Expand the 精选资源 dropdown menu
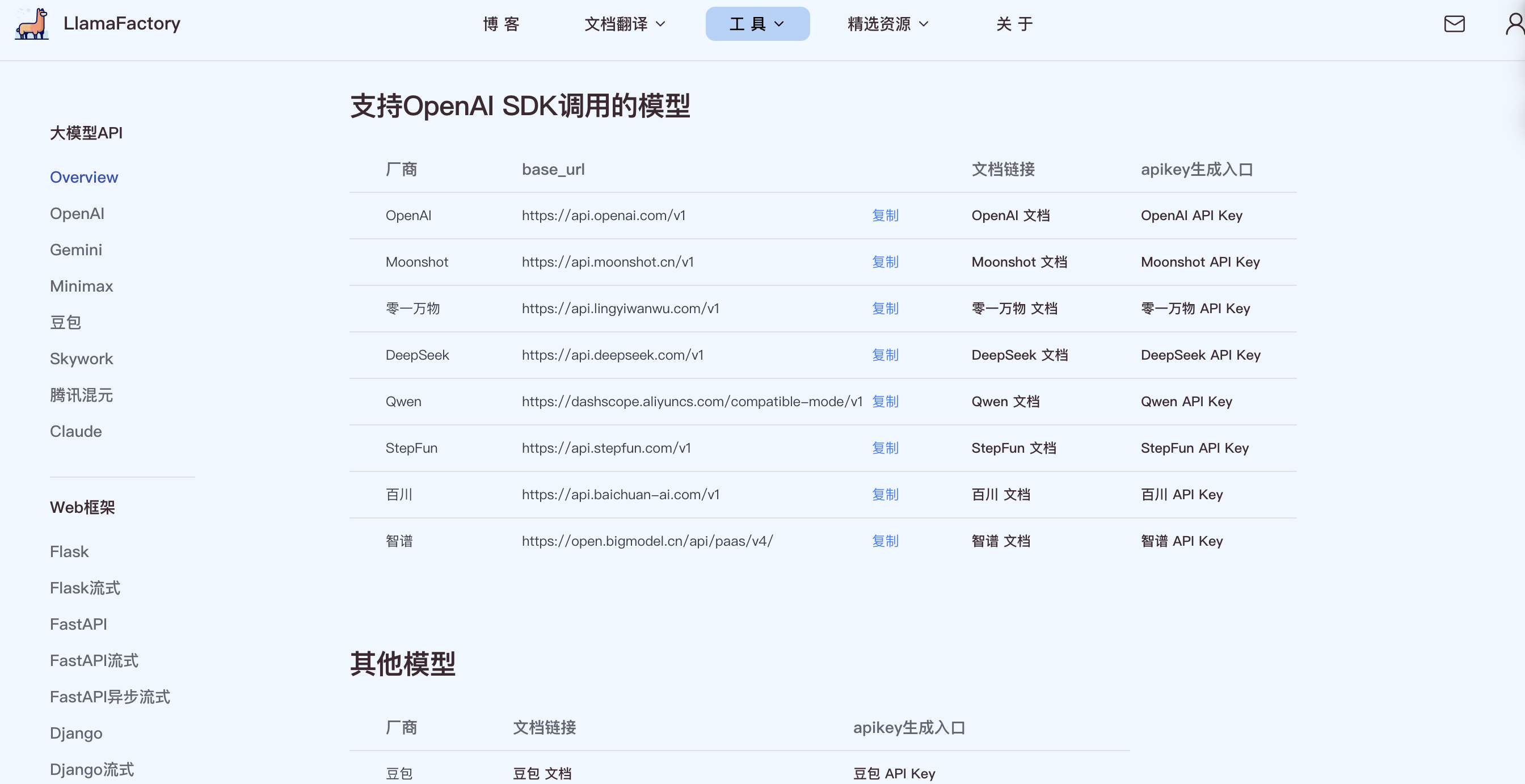Image resolution: width=1525 pixels, height=784 pixels. [887, 24]
